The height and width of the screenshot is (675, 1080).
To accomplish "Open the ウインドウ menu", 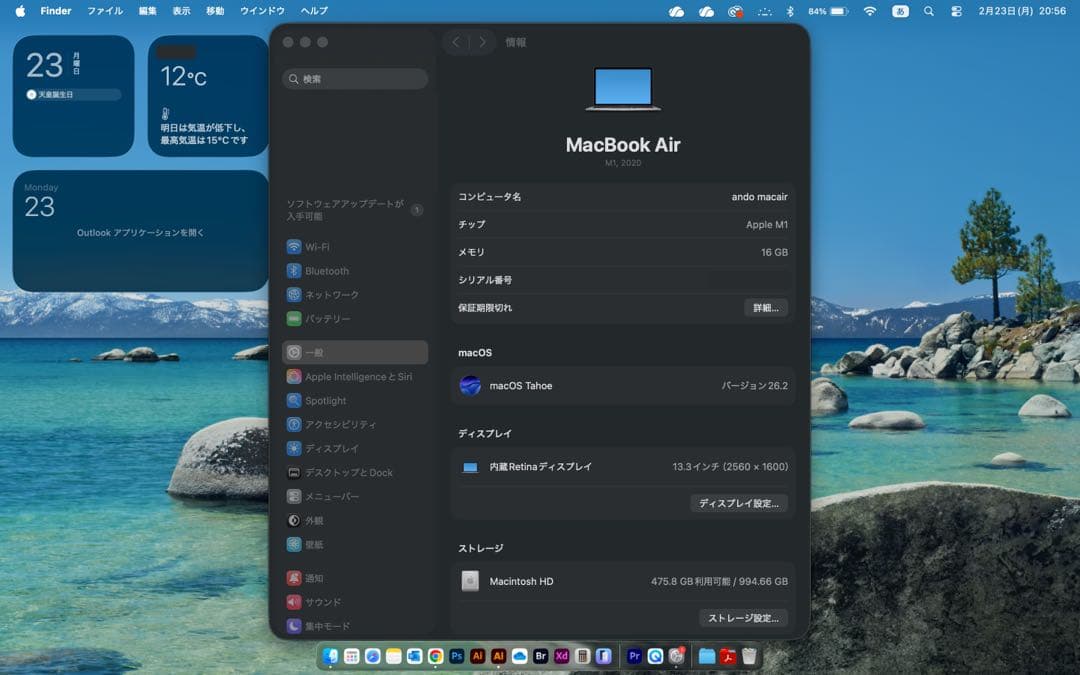I will tap(262, 11).
